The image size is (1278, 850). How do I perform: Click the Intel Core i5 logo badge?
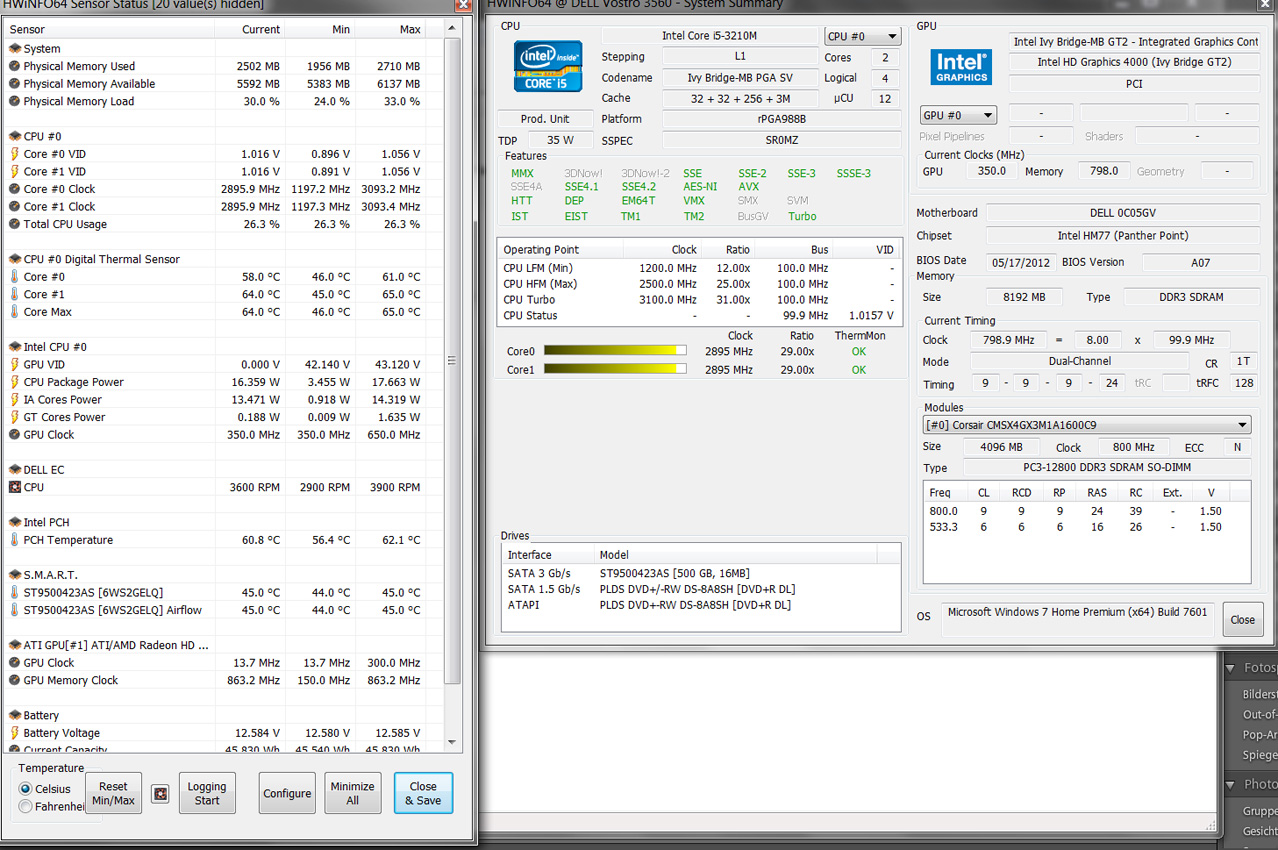[548, 67]
